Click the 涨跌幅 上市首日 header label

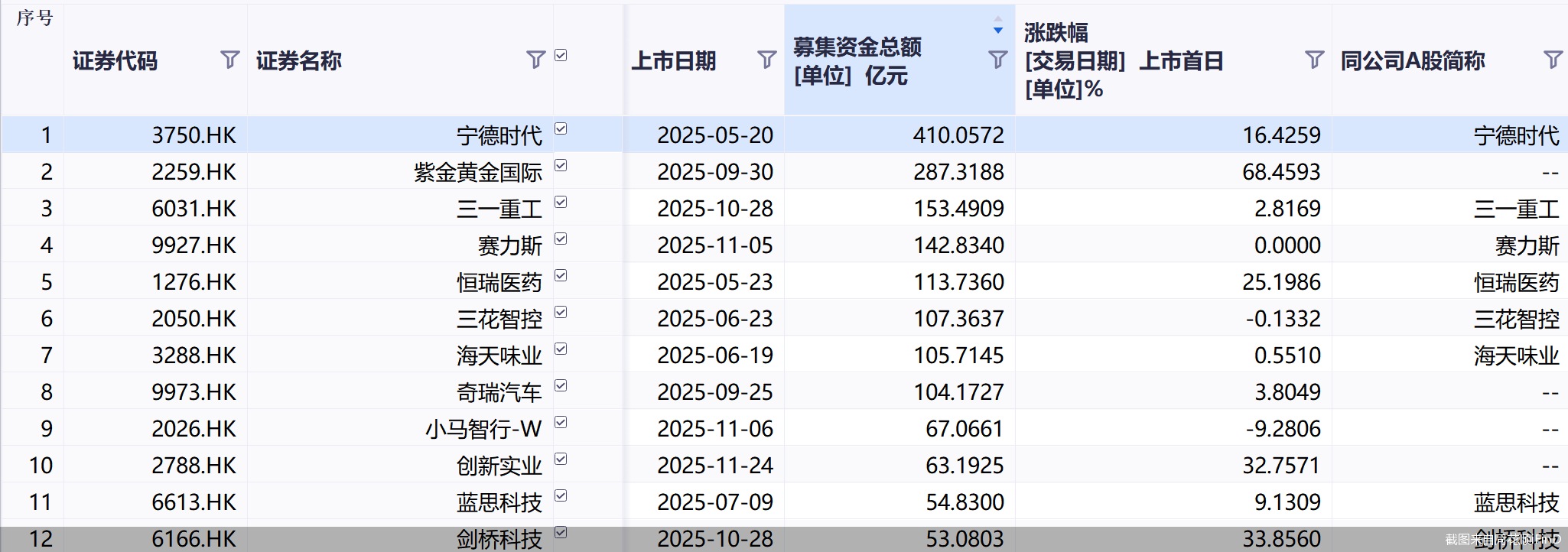(x=1124, y=61)
